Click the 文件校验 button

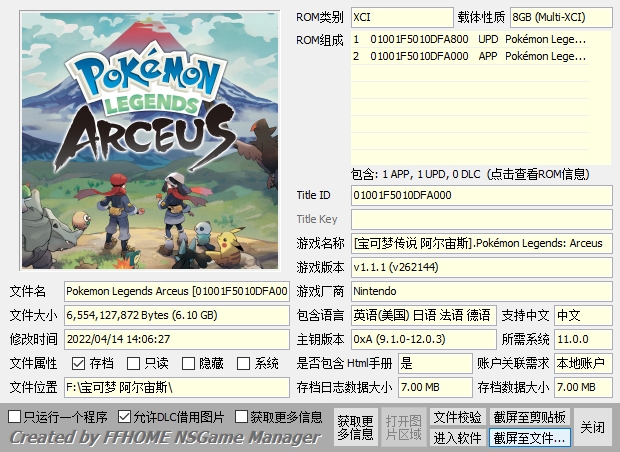point(457,416)
